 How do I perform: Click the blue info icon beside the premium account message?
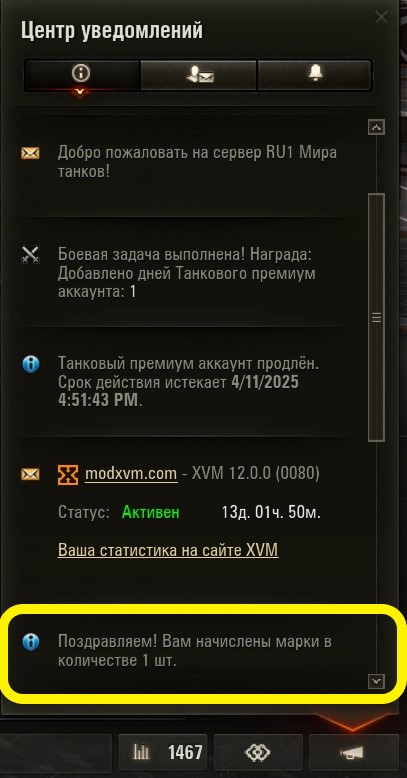tap(30, 365)
